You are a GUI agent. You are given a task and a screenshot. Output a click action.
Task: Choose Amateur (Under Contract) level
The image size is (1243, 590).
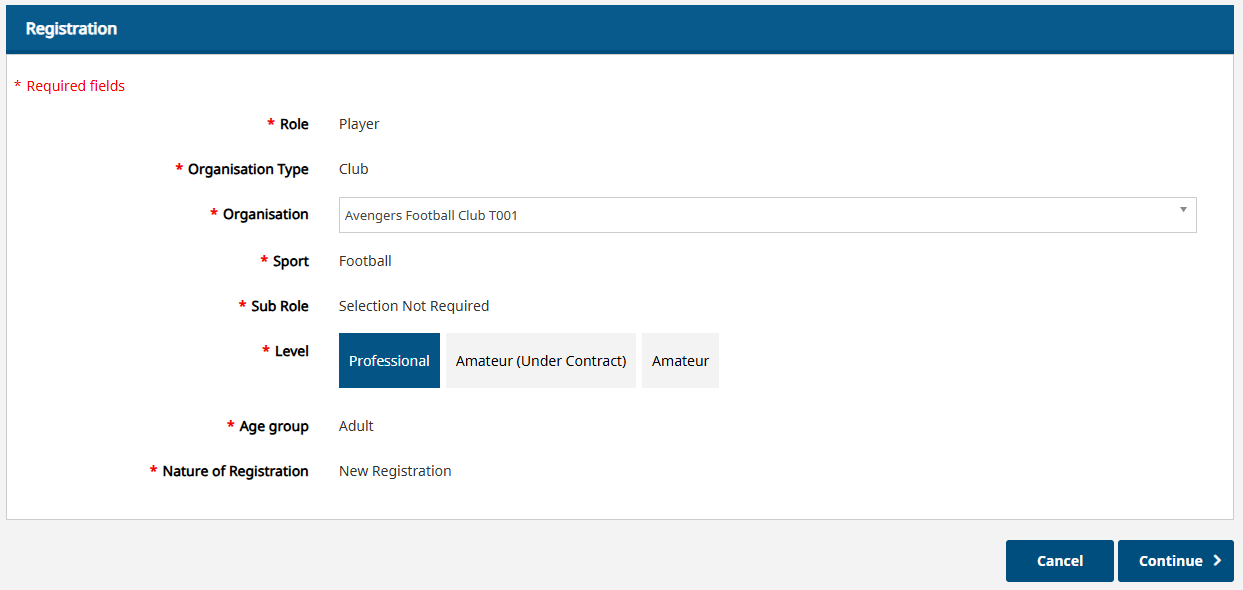coord(541,361)
